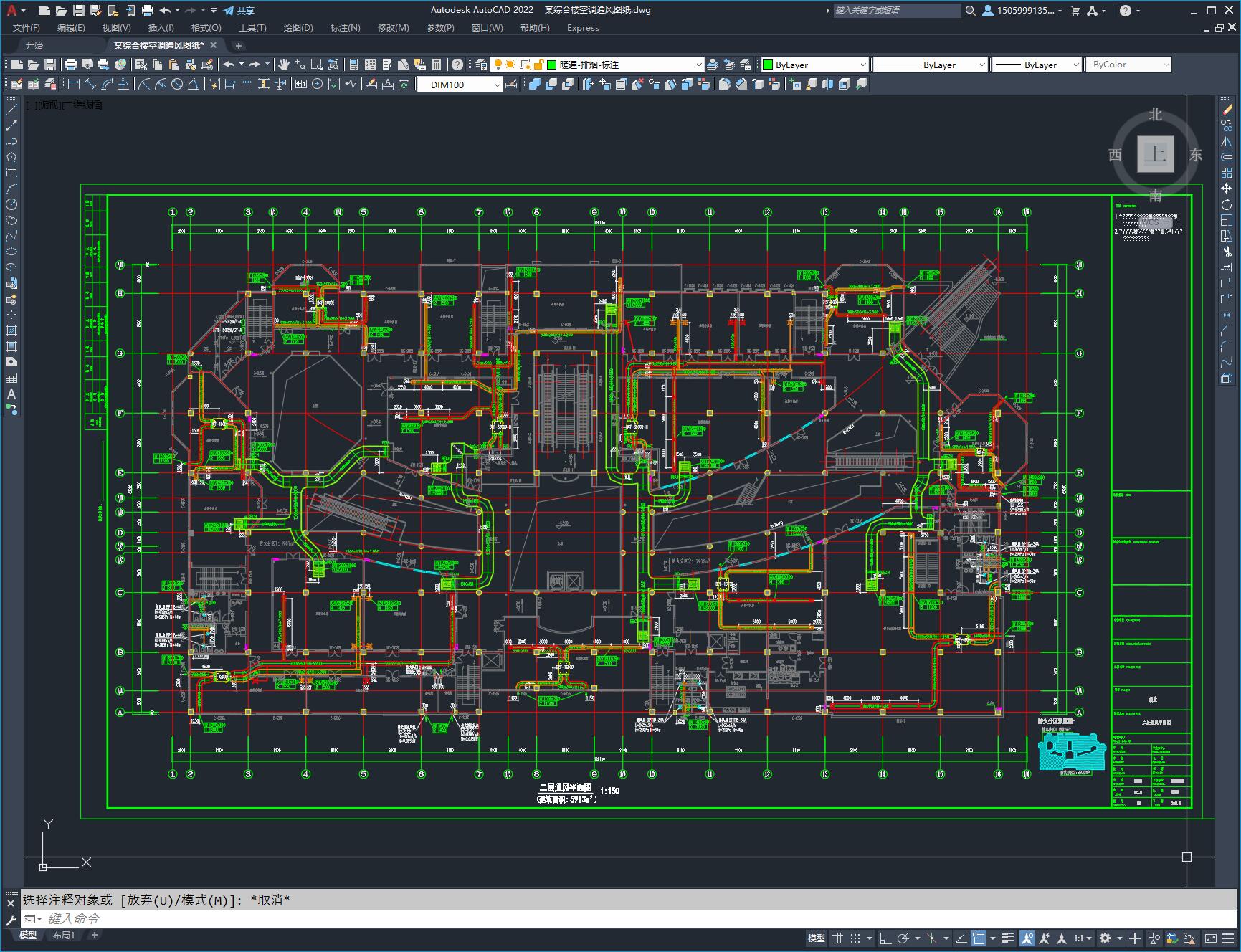Viewport: 1241px width, 952px height.
Task: Open the layer dropdown 暖通-排烟-标注
Action: 698,65
